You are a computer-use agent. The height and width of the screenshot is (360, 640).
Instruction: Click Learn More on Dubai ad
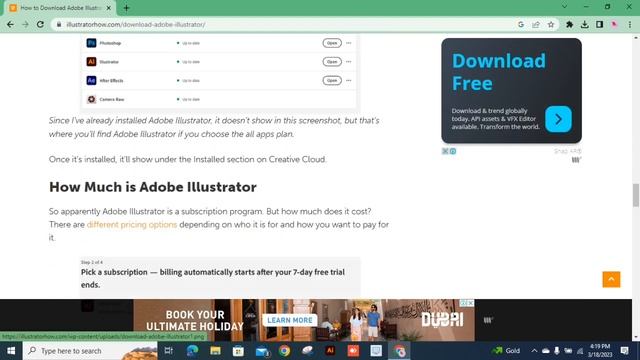(290, 320)
